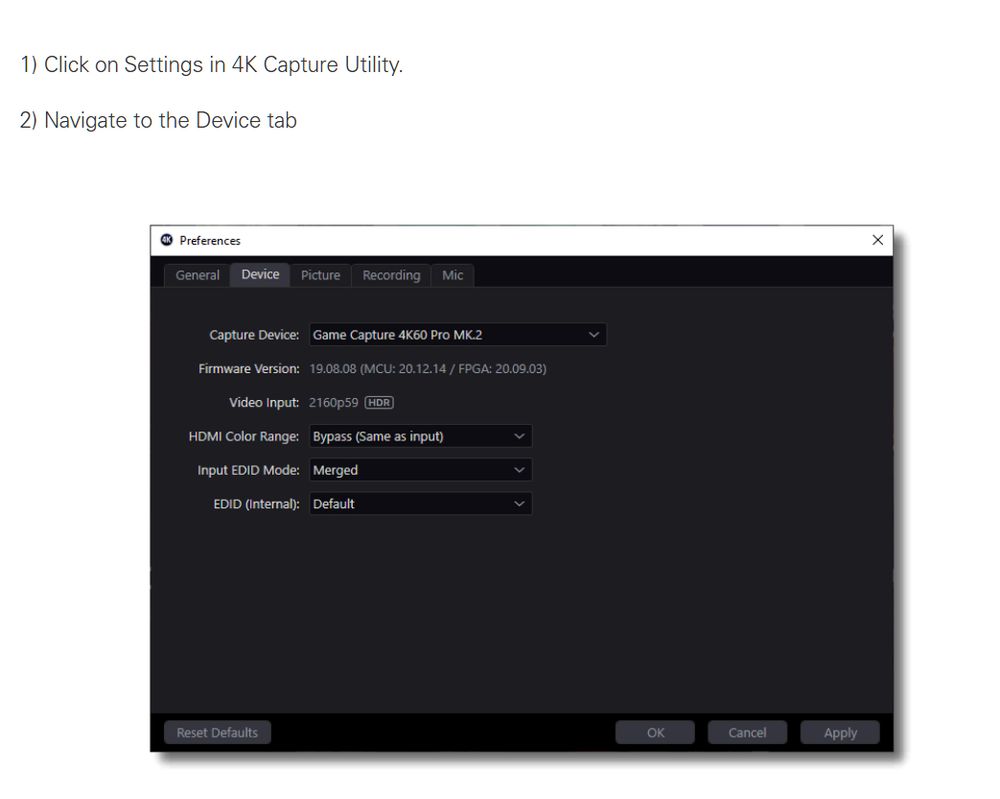Open the Picture tab

click(x=320, y=275)
